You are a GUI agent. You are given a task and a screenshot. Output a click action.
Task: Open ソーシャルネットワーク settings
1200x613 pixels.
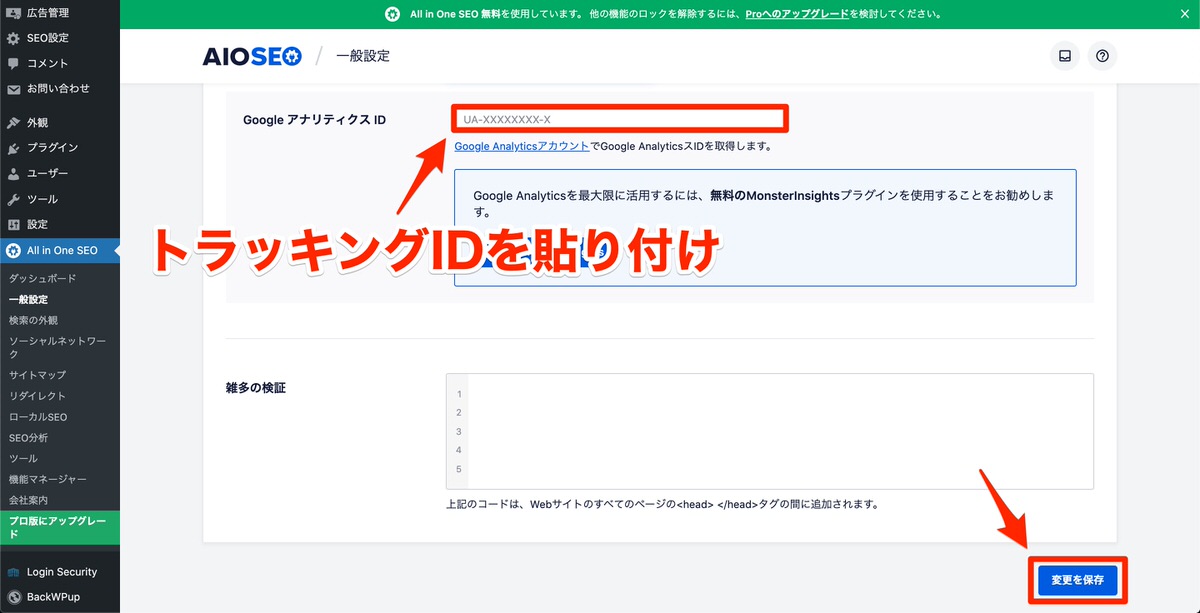(x=57, y=347)
